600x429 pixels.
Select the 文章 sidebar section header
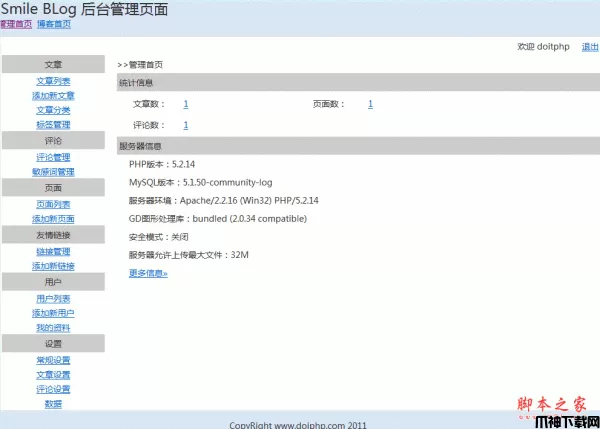[x=53, y=64]
